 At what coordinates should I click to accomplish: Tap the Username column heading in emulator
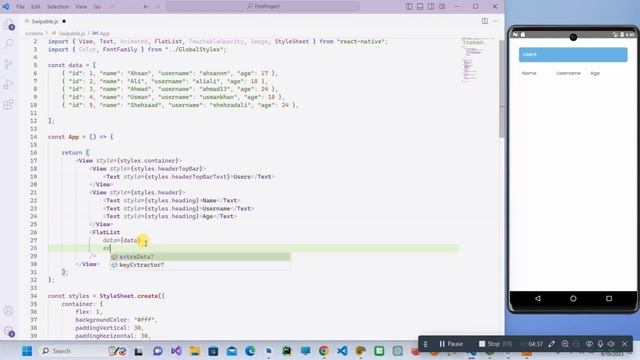[x=568, y=73]
